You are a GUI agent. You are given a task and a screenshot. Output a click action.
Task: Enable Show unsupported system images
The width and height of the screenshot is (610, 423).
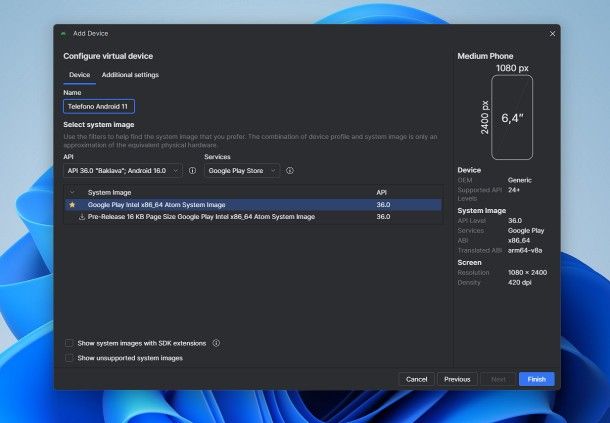pyautogui.click(x=69, y=357)
